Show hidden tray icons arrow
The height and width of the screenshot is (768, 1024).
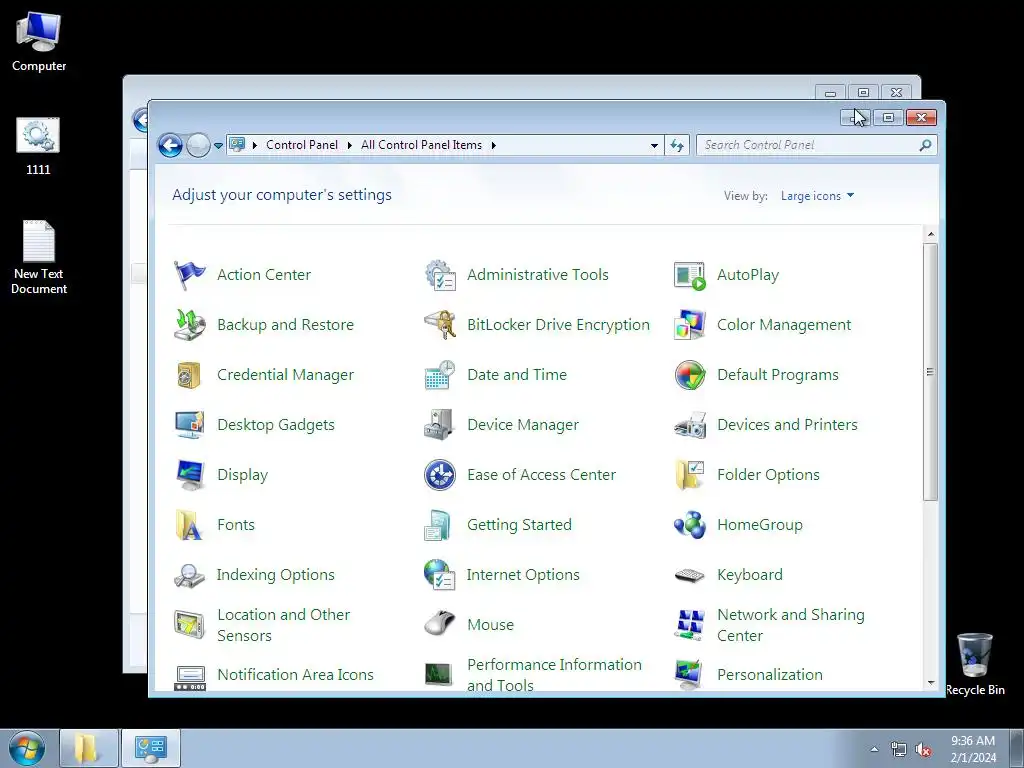874,749
